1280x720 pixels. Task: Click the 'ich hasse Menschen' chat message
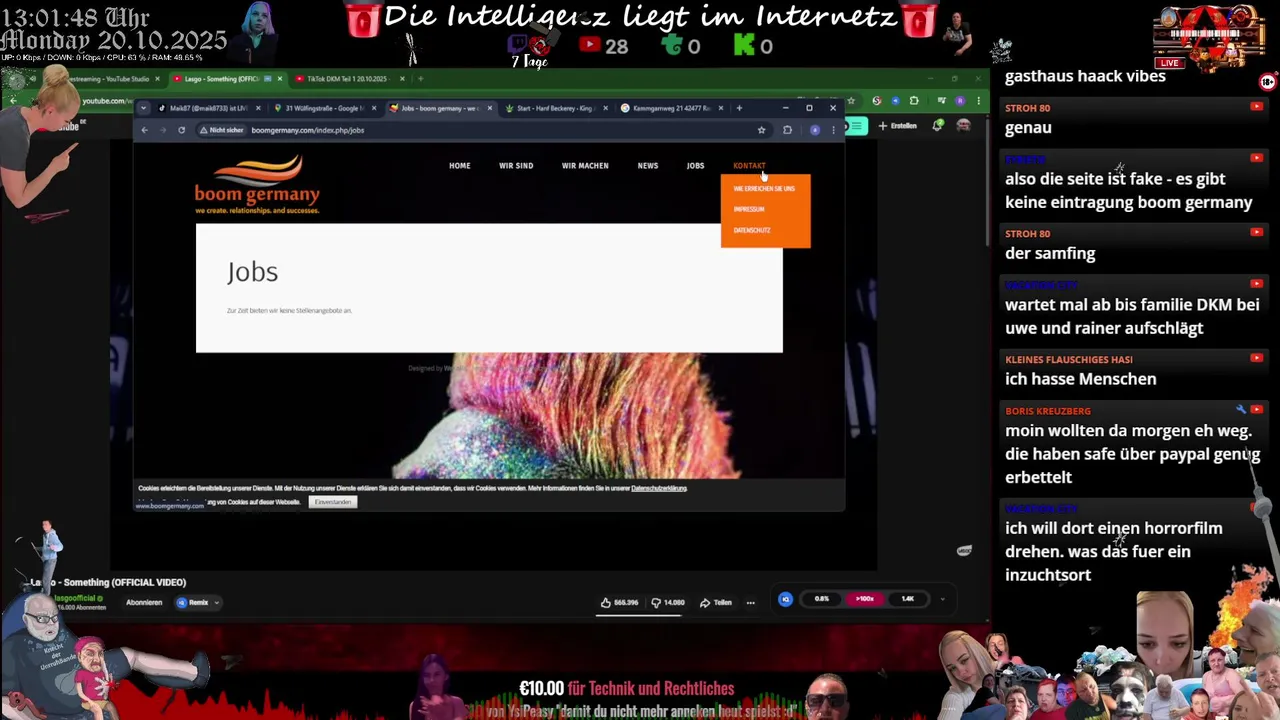pyautogui.click(x=1080, y=379)
